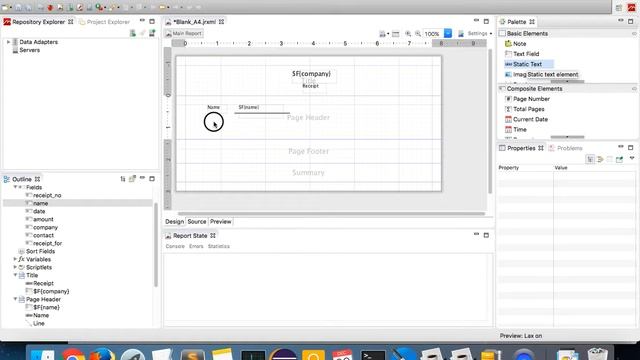This screenshot has width=640, height=360.
Task: Toggle show advanced properties in Properties toolbar
Action: pyautogui.click(x=600, y=159)
